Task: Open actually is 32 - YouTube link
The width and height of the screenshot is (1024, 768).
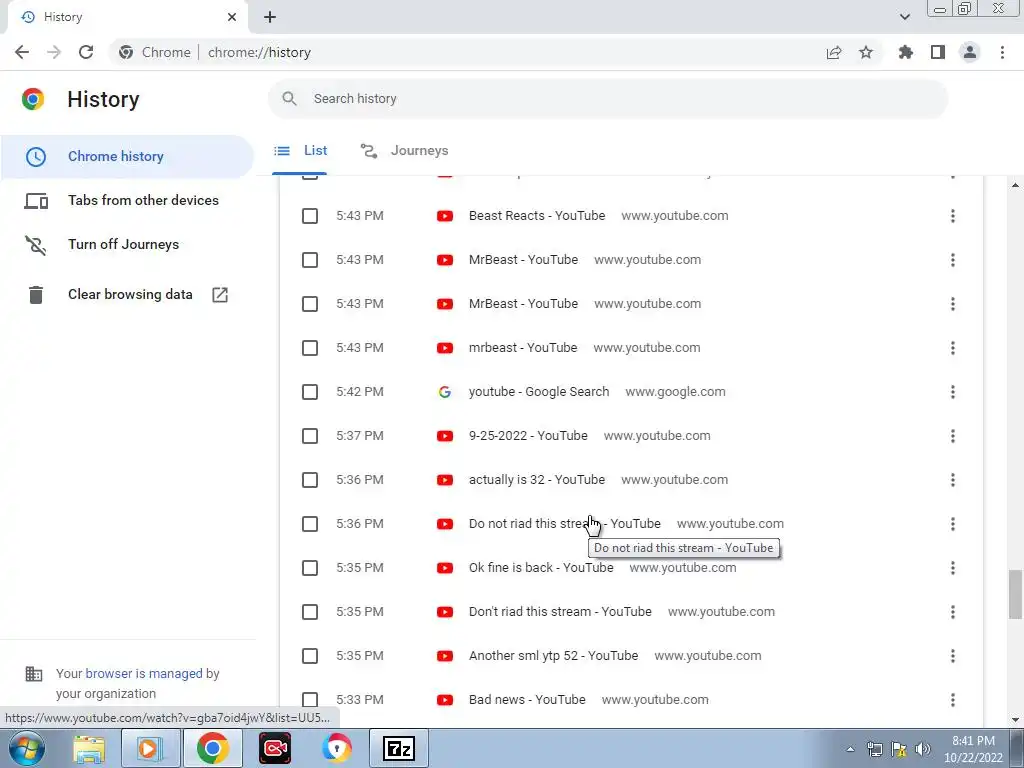Action: [x=537, y=480]
